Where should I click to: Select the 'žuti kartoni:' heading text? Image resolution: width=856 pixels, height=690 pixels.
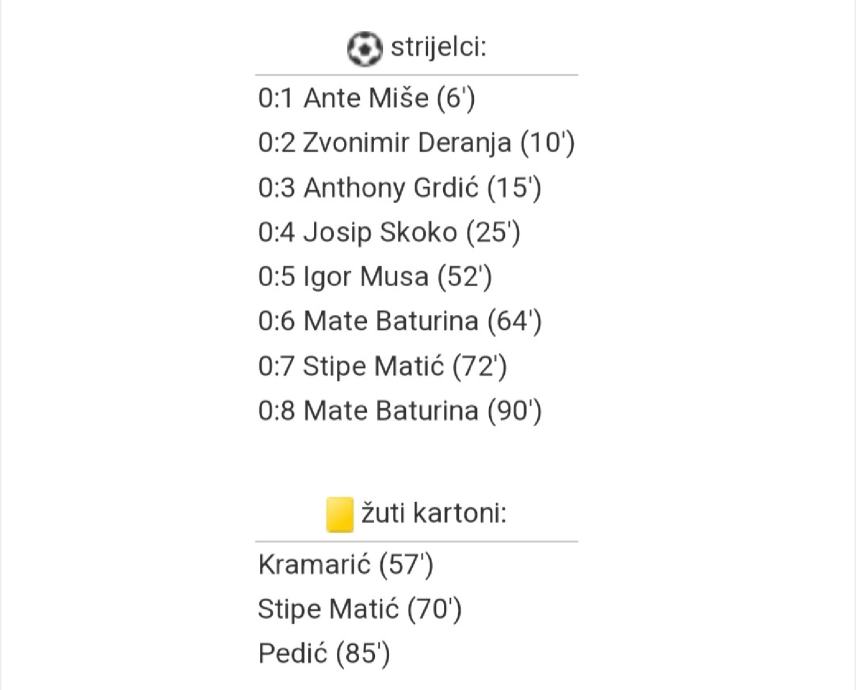(x=434, y=514)
